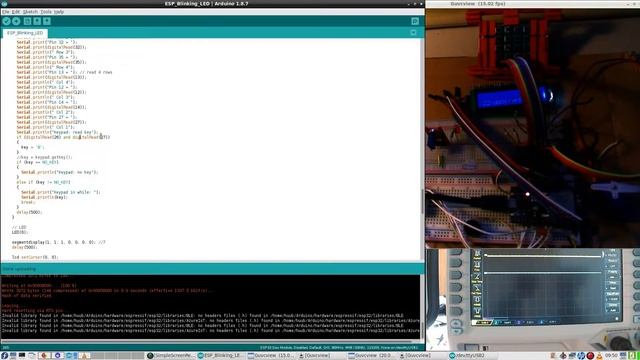640x360 pixels.
Task: Click the console output horizontal scrollbar
Action: click(206, 341)
